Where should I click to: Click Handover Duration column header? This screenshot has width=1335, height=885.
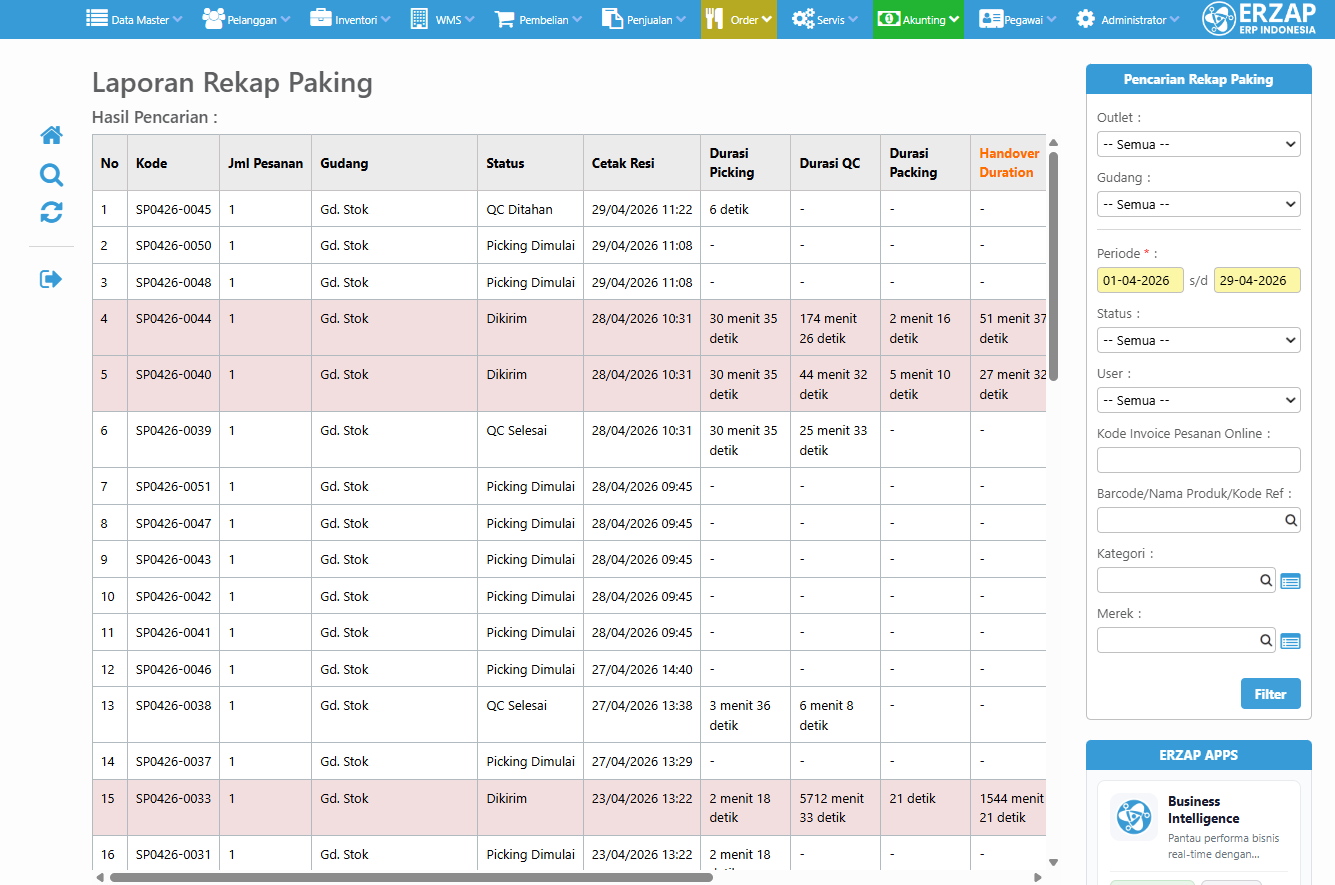(x=1009, y=163)
